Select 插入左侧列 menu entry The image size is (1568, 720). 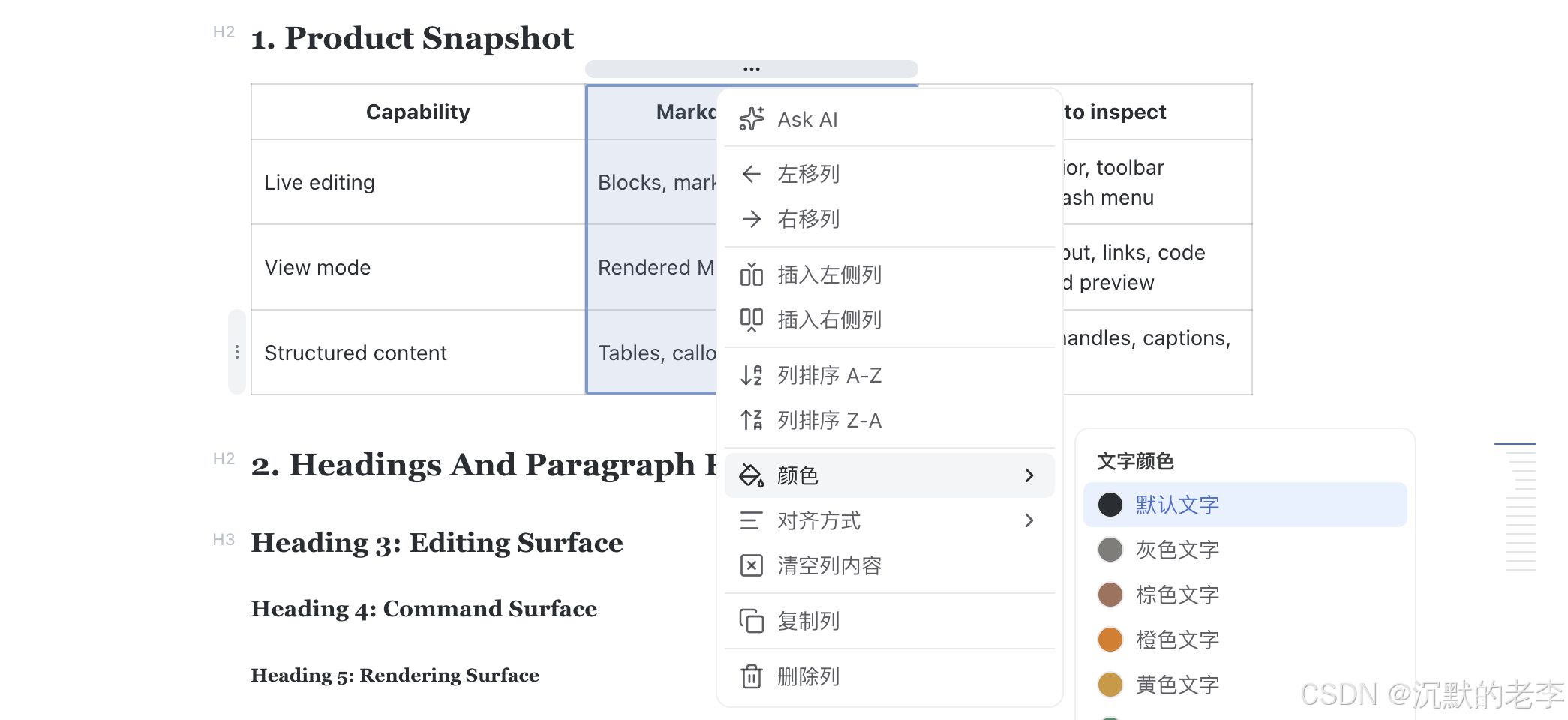click(890, 274)
